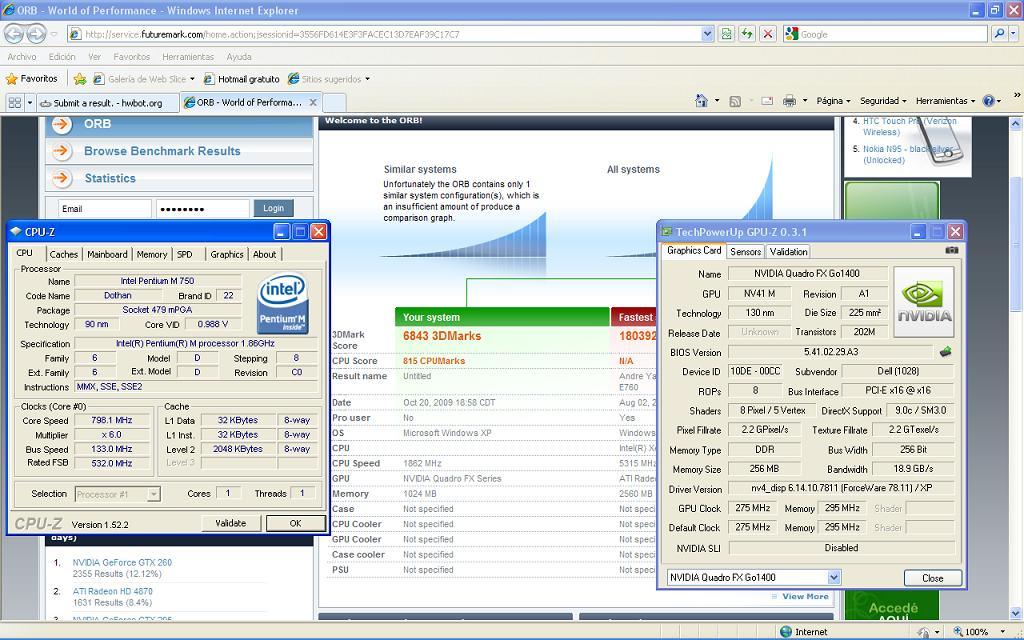Open the GPU selection dropdown in GPU-Z
Screen dimensions: 1024x640
833,577
